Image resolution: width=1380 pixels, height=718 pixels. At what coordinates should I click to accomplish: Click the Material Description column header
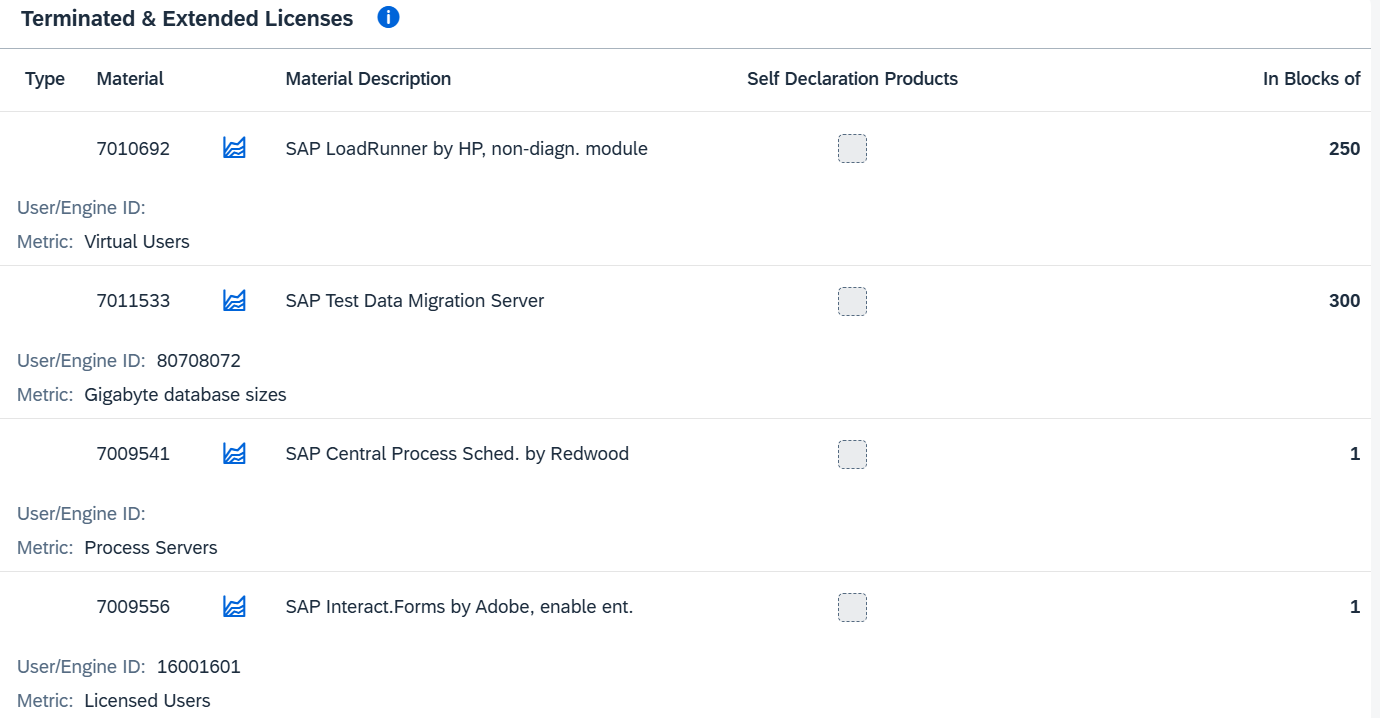(368, 79)
